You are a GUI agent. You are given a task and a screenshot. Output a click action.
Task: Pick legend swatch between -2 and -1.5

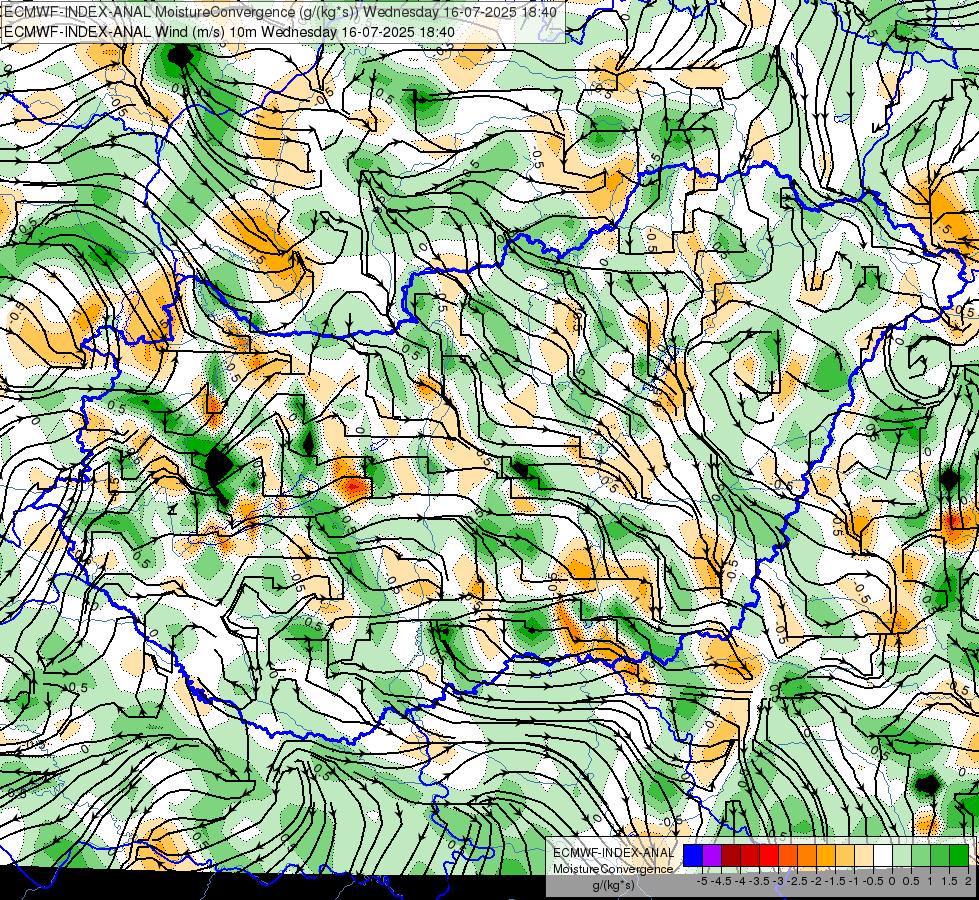(x=826, y=855)
